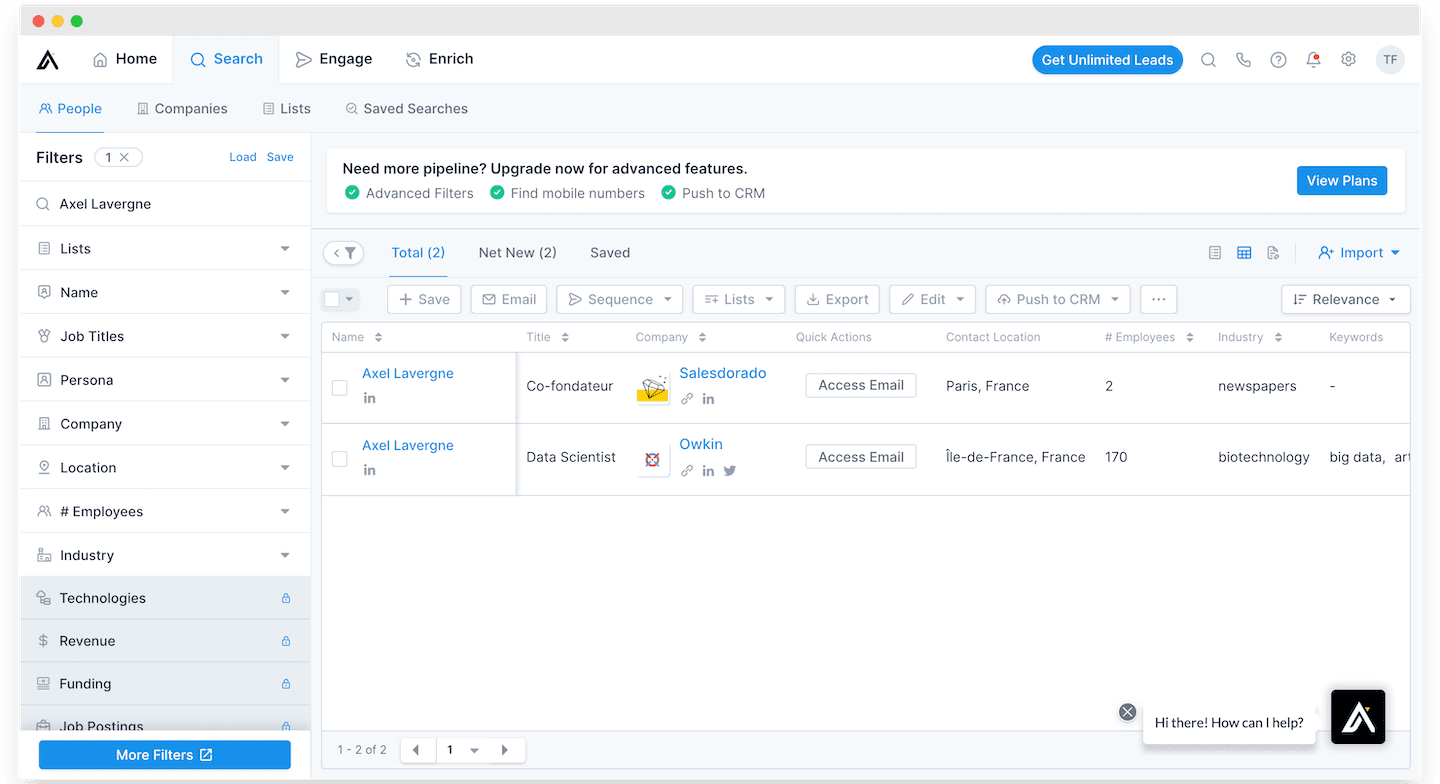The image size is (1440, 784).
Task: Click the More Filters button
Action: tap(165, 755)
